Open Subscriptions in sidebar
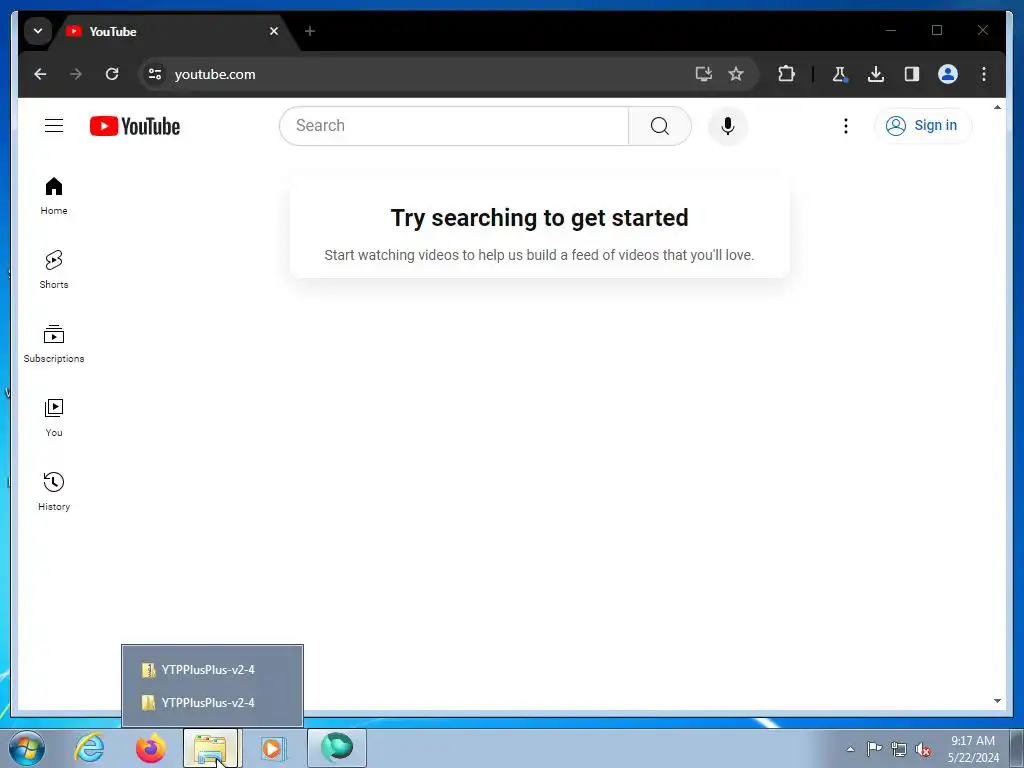This screenshot has height=768, width=1024. point(54,344)
